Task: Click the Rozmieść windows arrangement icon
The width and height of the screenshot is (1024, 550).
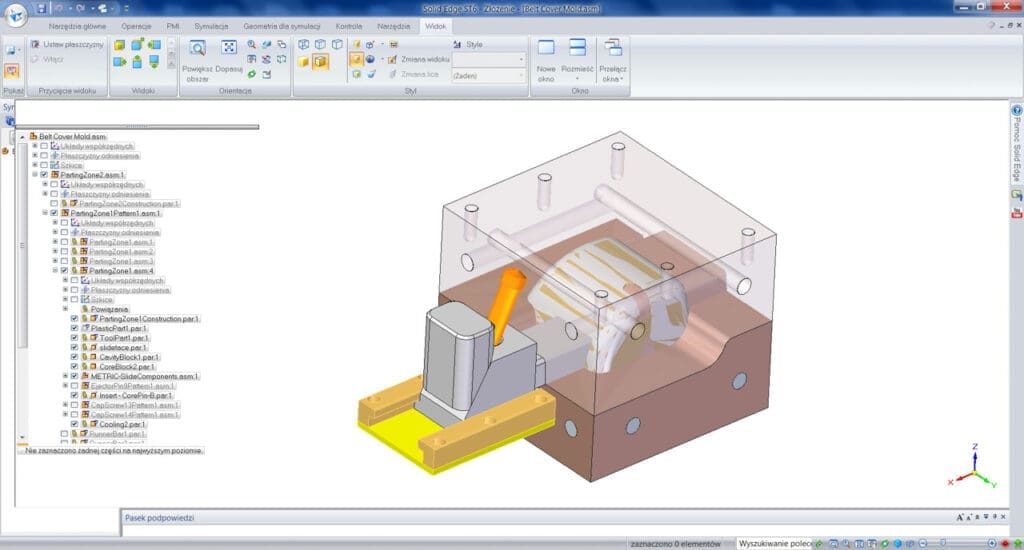Action: click(x=577, y=56)
